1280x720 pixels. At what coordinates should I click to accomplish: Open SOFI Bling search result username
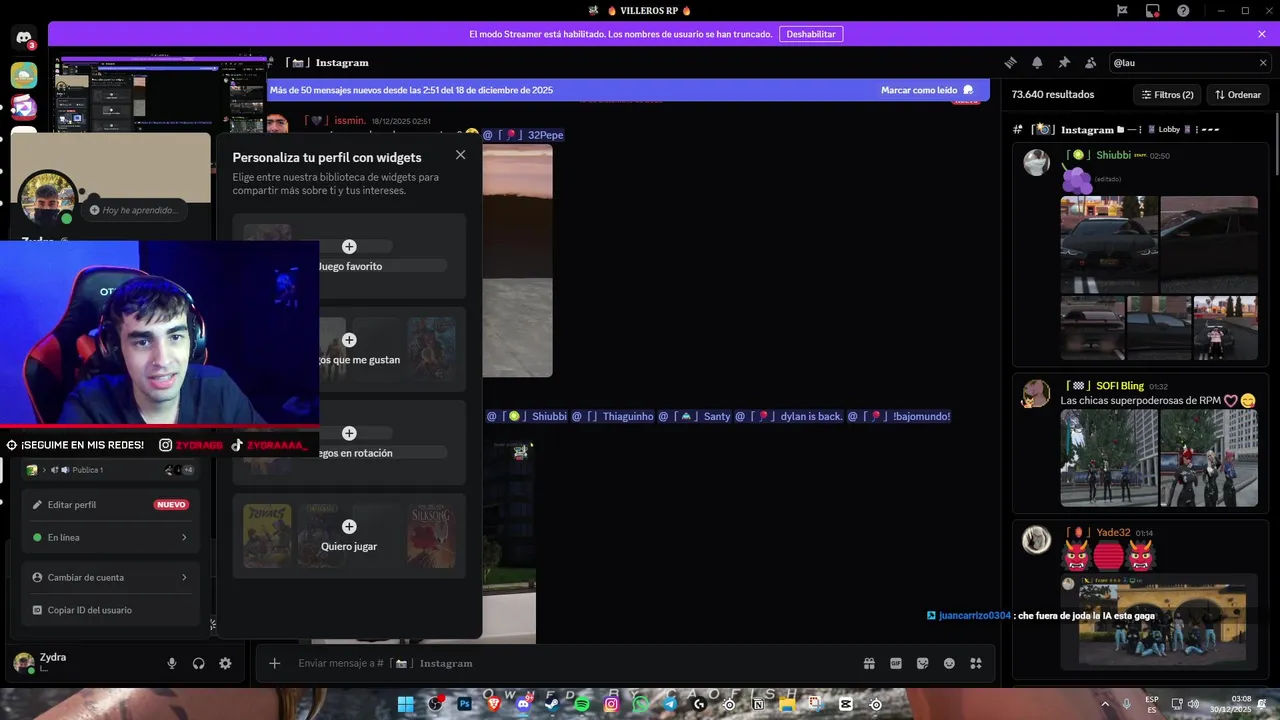[1120, 386]
